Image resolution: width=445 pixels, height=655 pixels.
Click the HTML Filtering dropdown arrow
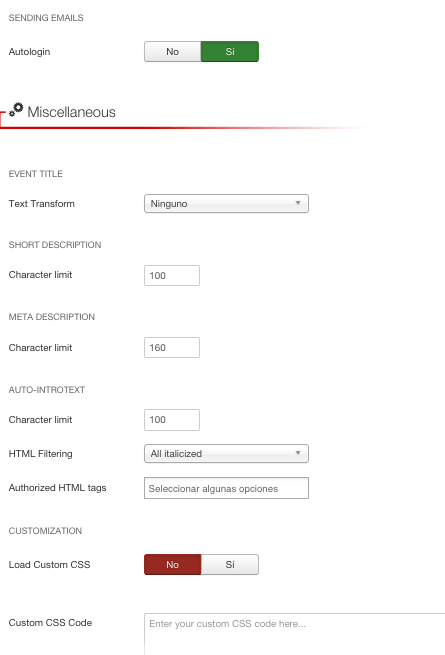click(x=298, y=453)
